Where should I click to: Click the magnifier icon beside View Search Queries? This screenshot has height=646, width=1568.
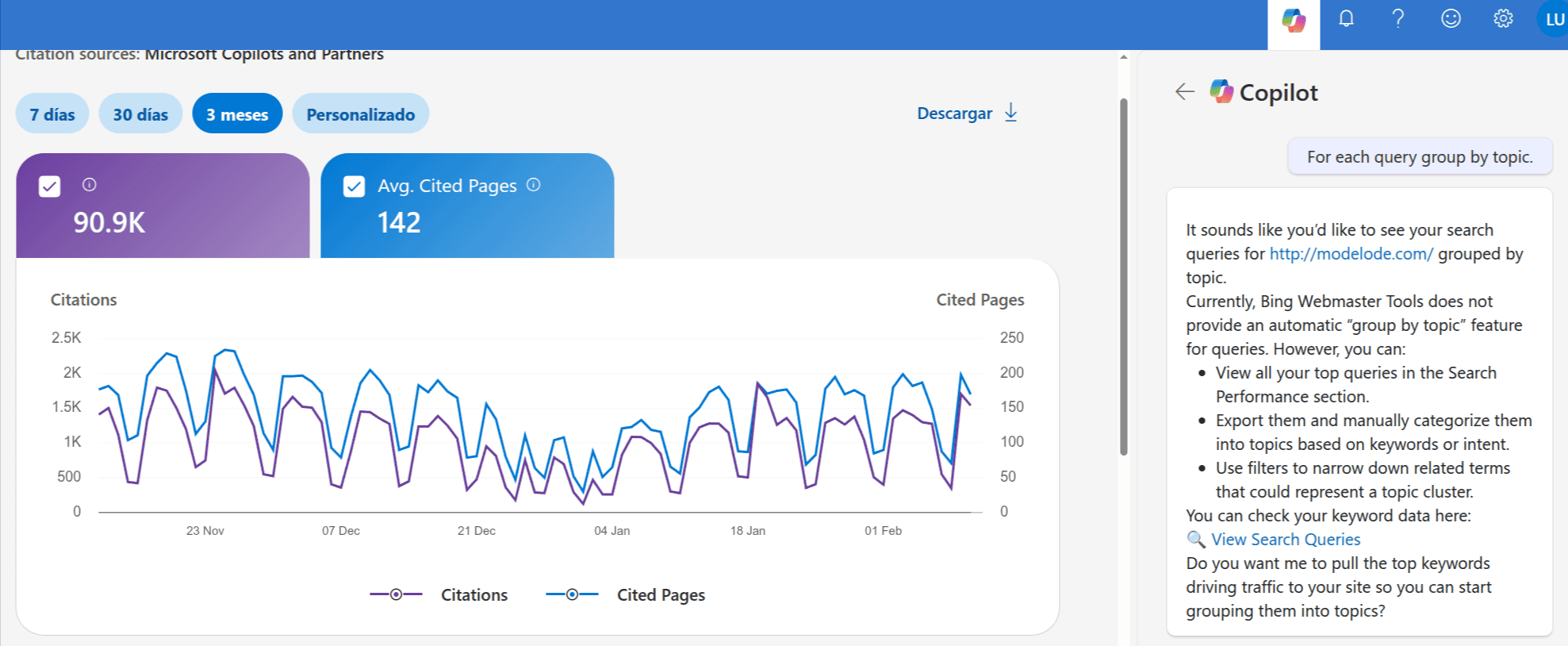pos(1195,540)
